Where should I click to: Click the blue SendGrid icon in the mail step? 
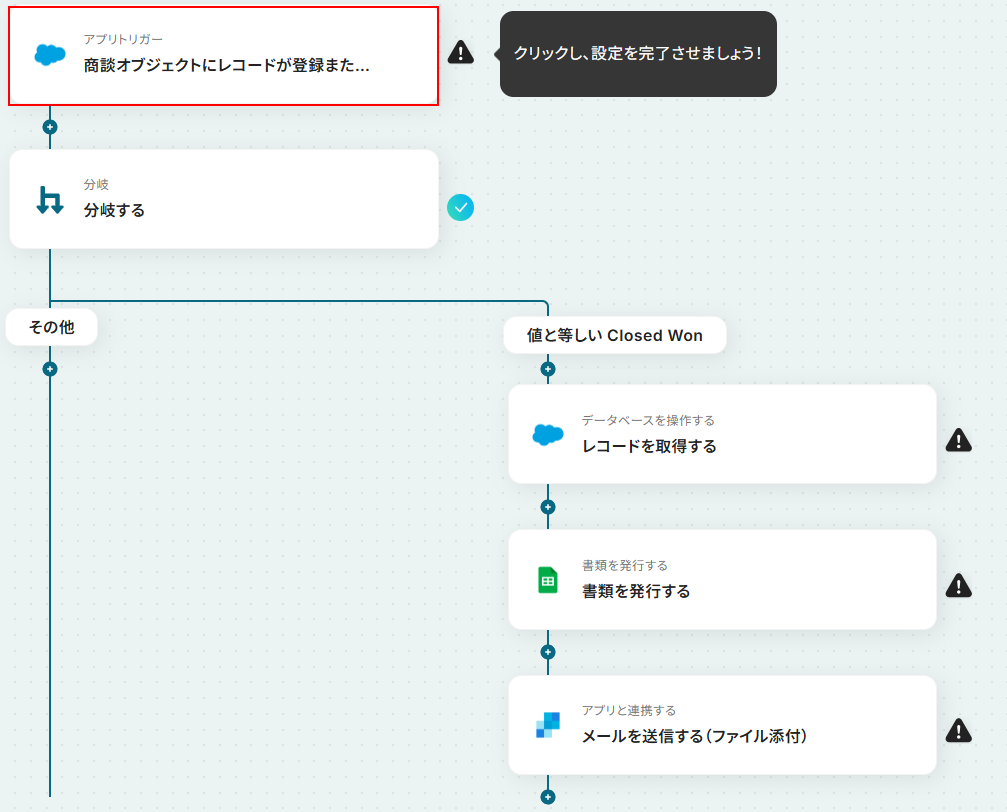[x=548, y=725]
